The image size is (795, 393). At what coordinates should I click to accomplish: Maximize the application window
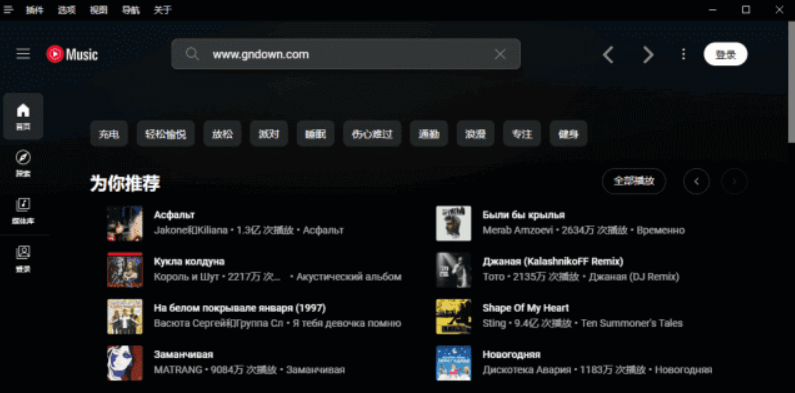[746, 10]
